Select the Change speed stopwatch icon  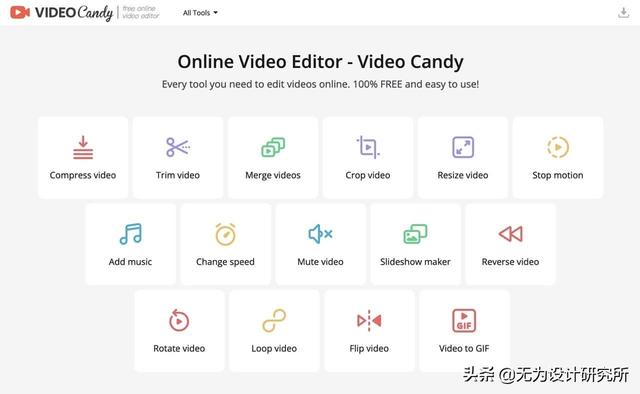[x=225, y=234]
